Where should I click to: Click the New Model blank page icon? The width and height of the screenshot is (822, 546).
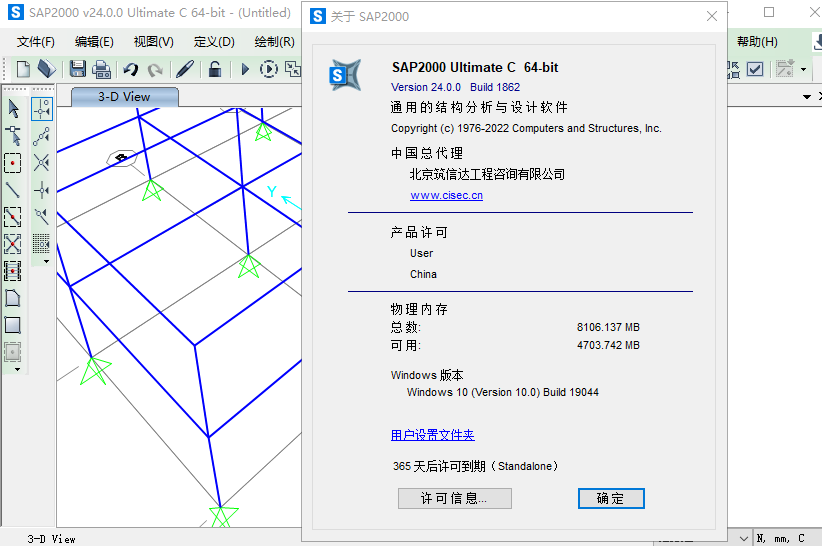pos(23,69)
